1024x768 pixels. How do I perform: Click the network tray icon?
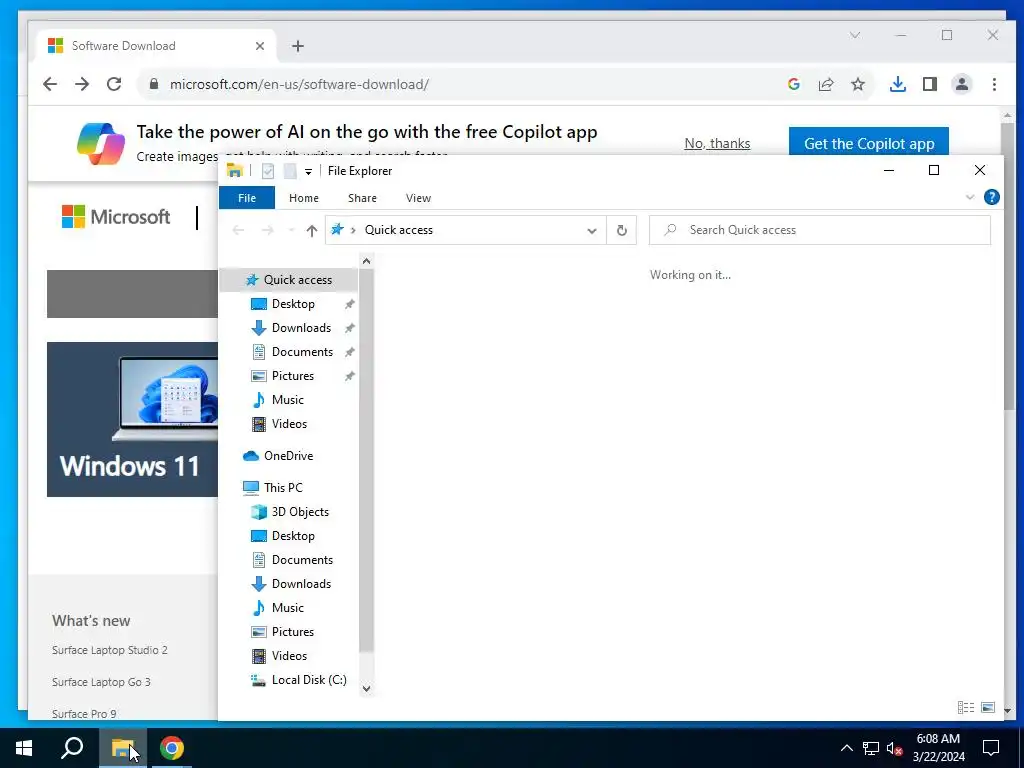point(871,748)
